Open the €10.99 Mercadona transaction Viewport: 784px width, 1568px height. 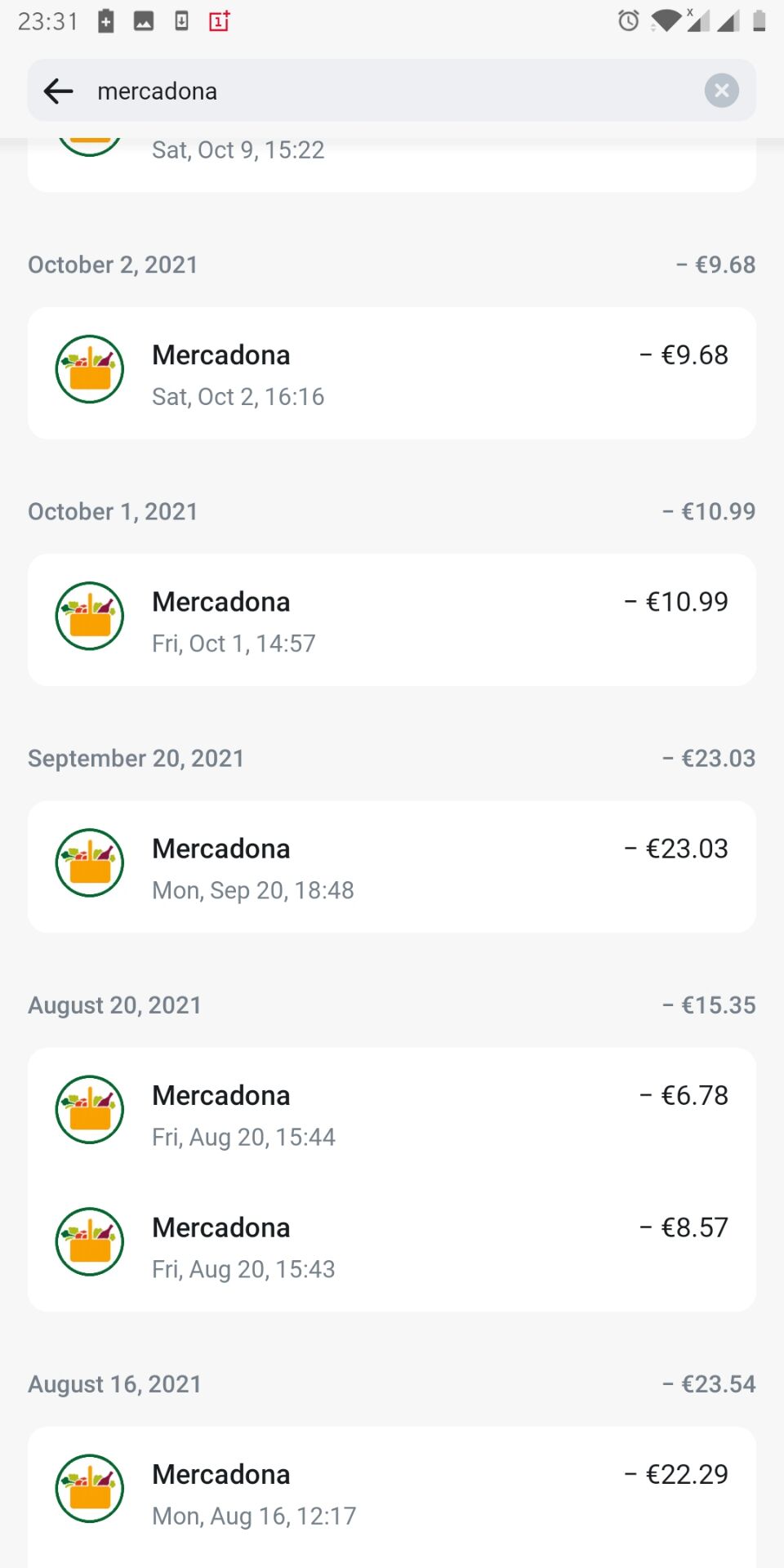click(x=392, y=621)
